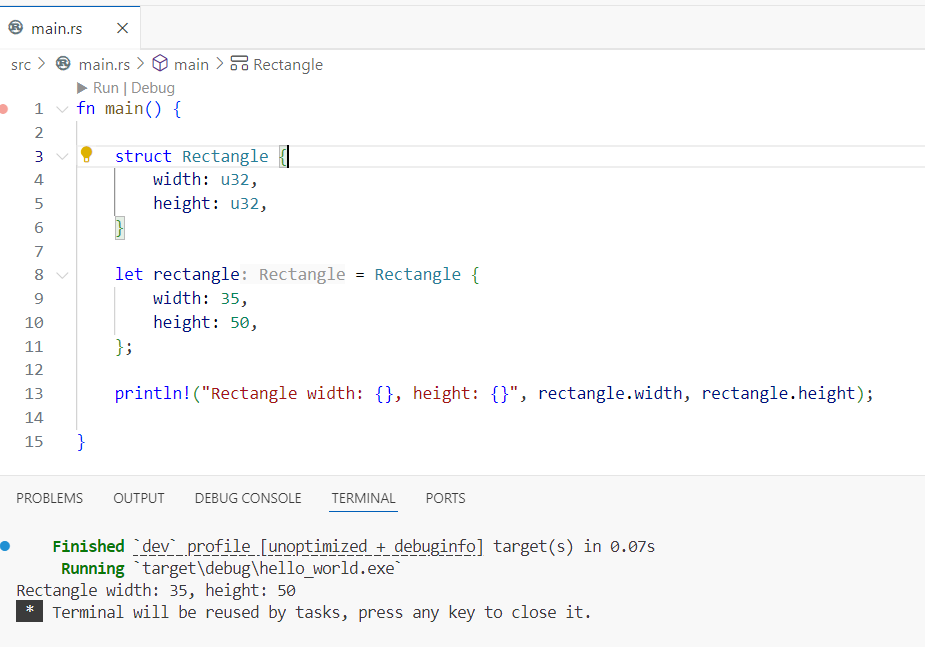Screen dimensions: 925x647
Task: Click the 'dev profile [unoptimized + debuginfo]' link
Action: click(308, 547)
